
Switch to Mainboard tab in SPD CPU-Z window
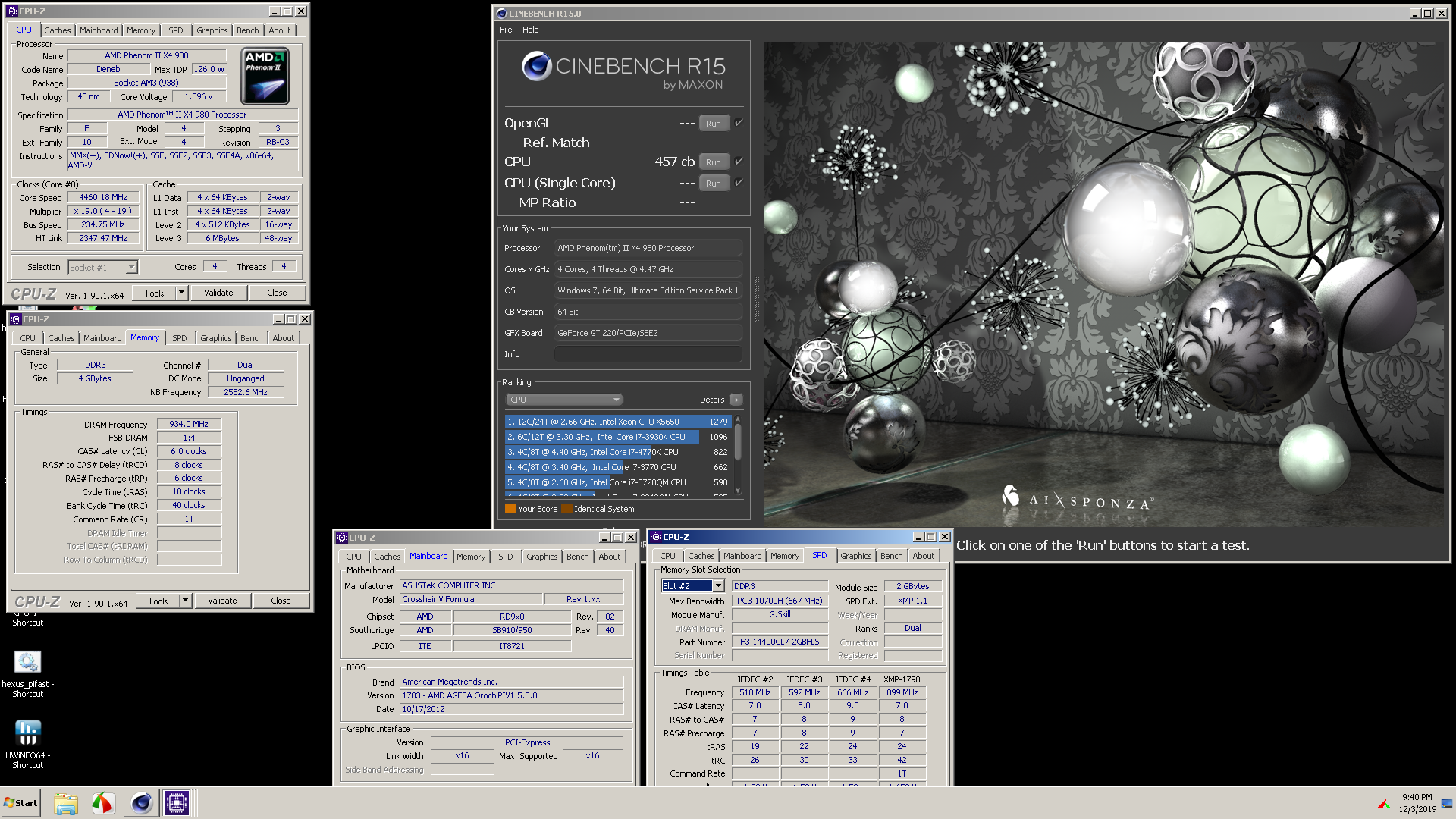click(742, 556)
